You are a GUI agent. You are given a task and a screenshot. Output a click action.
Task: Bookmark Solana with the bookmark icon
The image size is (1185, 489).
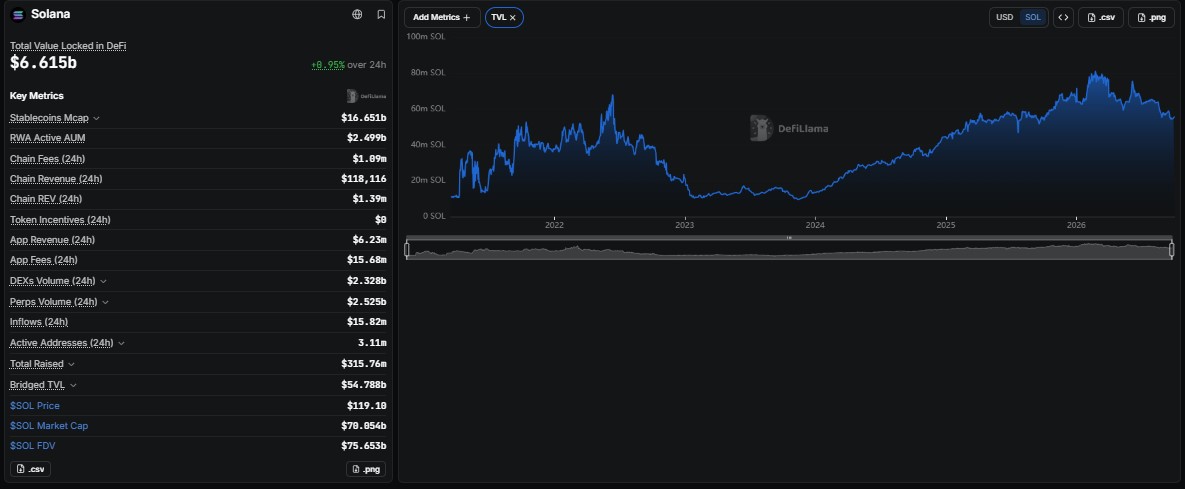[x=382, y=14]
